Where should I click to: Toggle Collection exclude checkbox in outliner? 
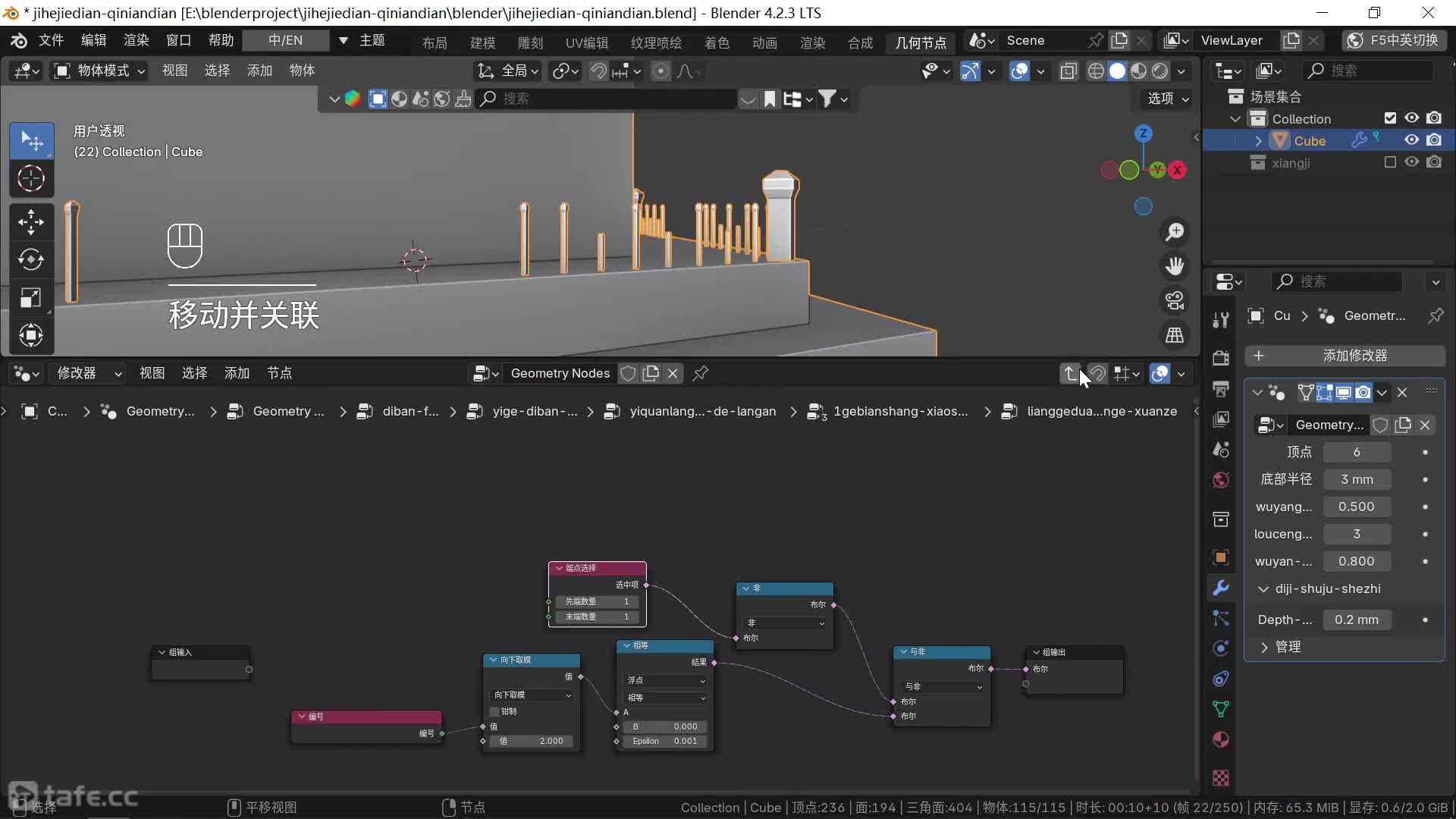click(x=1390, y=118)
